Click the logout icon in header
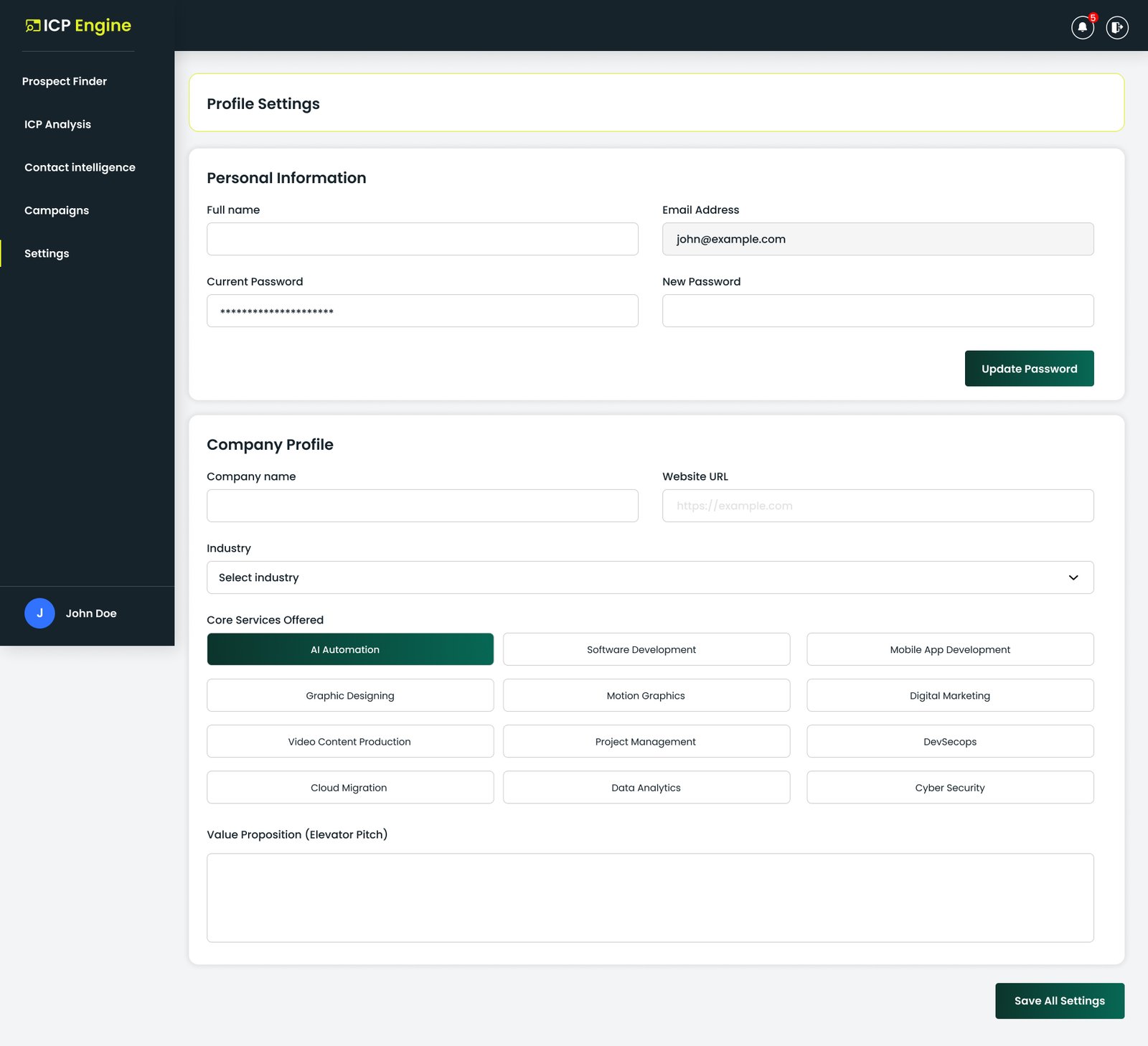Screen dimensions: 1148x1046 pyautogui.click(x=1116, y=27)
